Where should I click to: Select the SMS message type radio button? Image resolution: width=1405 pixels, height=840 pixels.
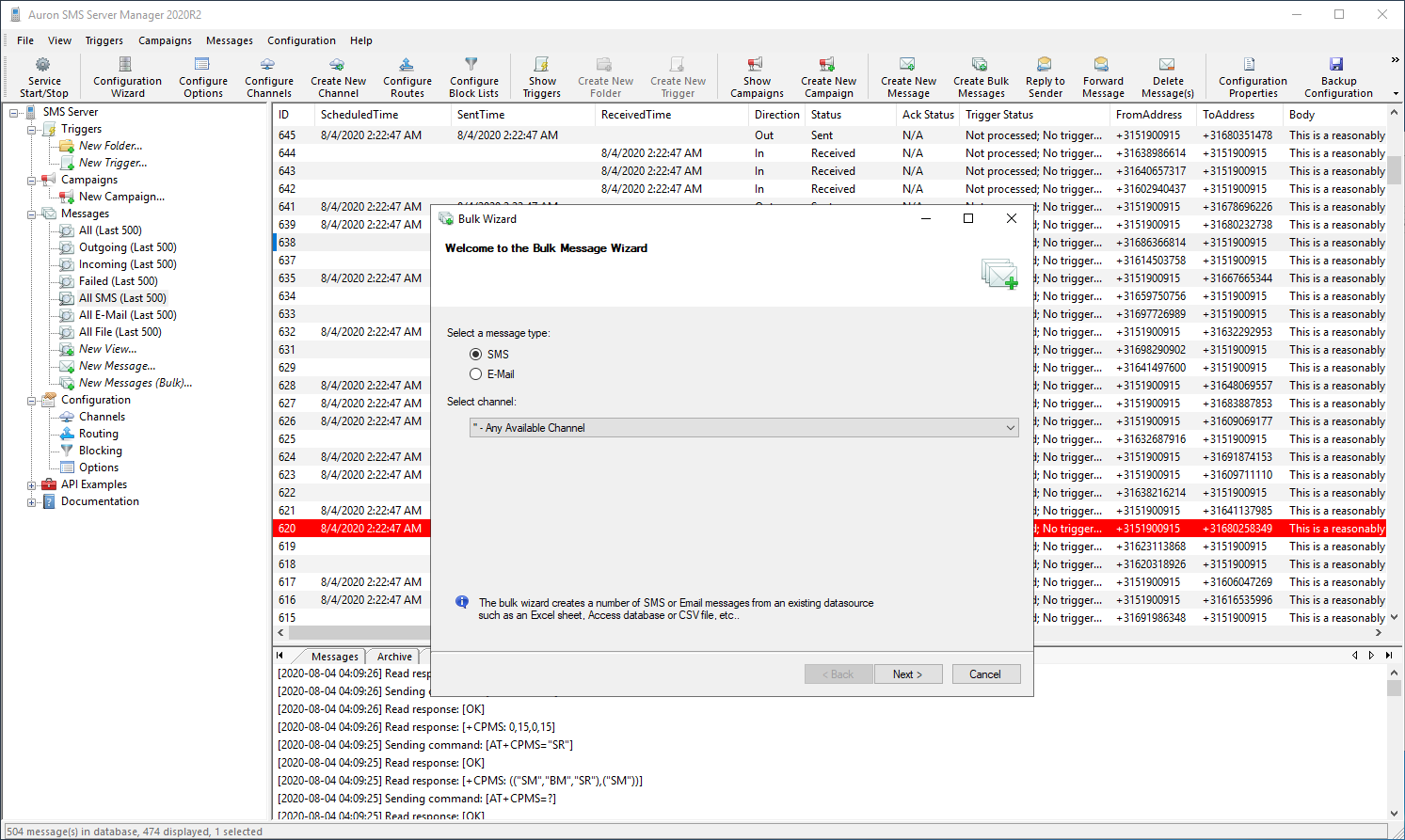coord(476,355)
